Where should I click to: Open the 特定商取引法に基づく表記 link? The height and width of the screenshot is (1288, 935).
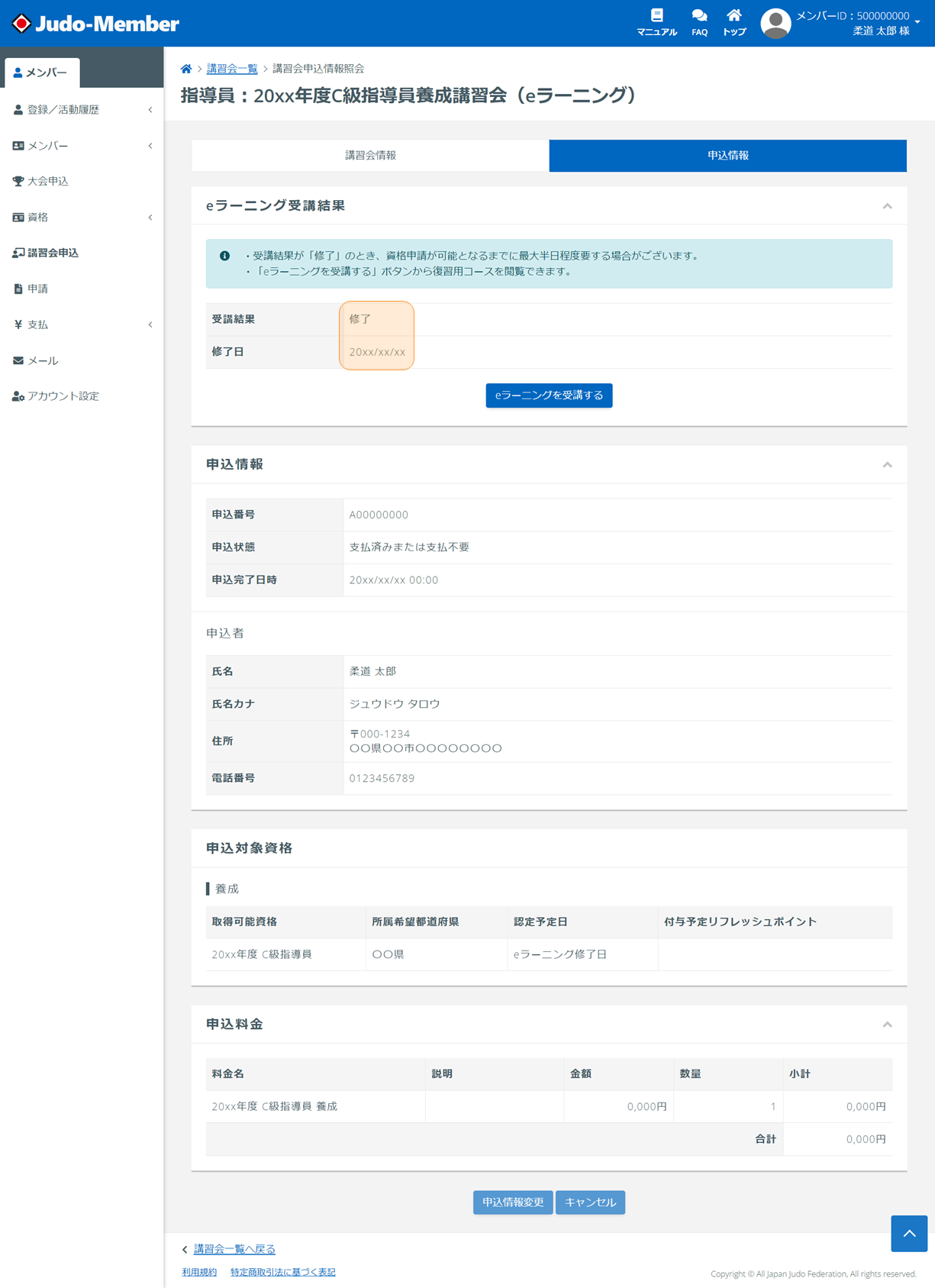282,1272
